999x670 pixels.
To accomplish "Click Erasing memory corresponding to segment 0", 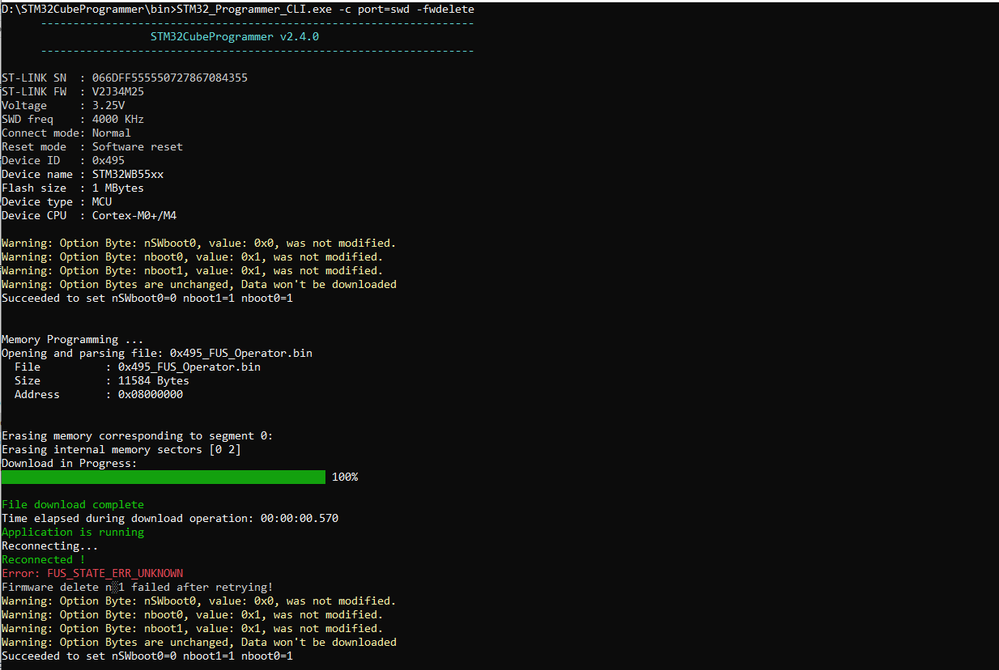I will pyautogui.click(x=137, y=436).
